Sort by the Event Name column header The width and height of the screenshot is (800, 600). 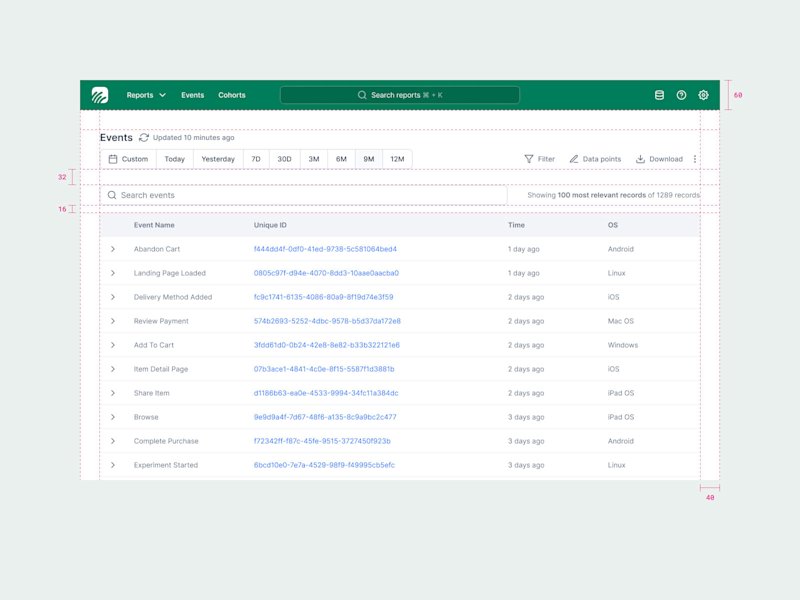click(x=154, y=225)
